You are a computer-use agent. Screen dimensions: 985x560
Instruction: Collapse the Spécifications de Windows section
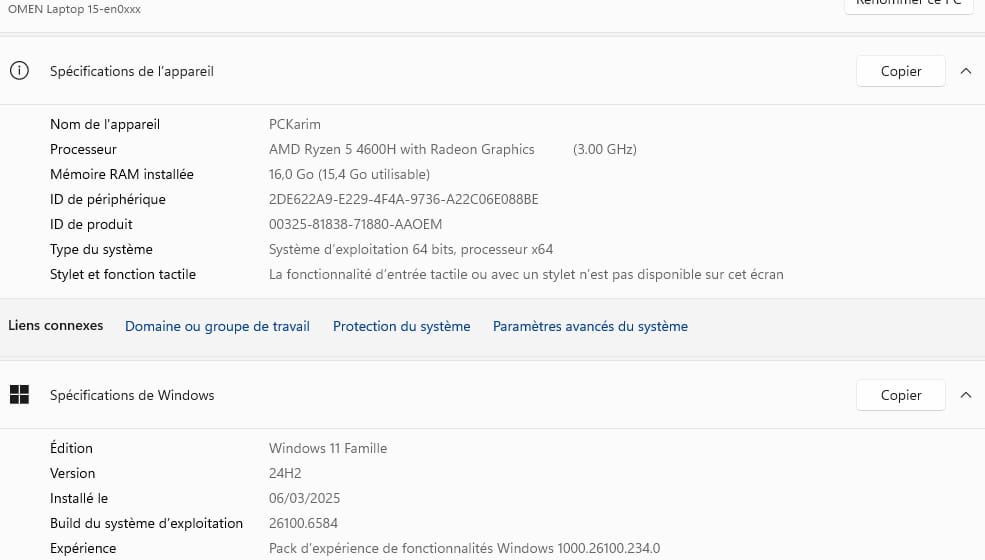[965, 395]
